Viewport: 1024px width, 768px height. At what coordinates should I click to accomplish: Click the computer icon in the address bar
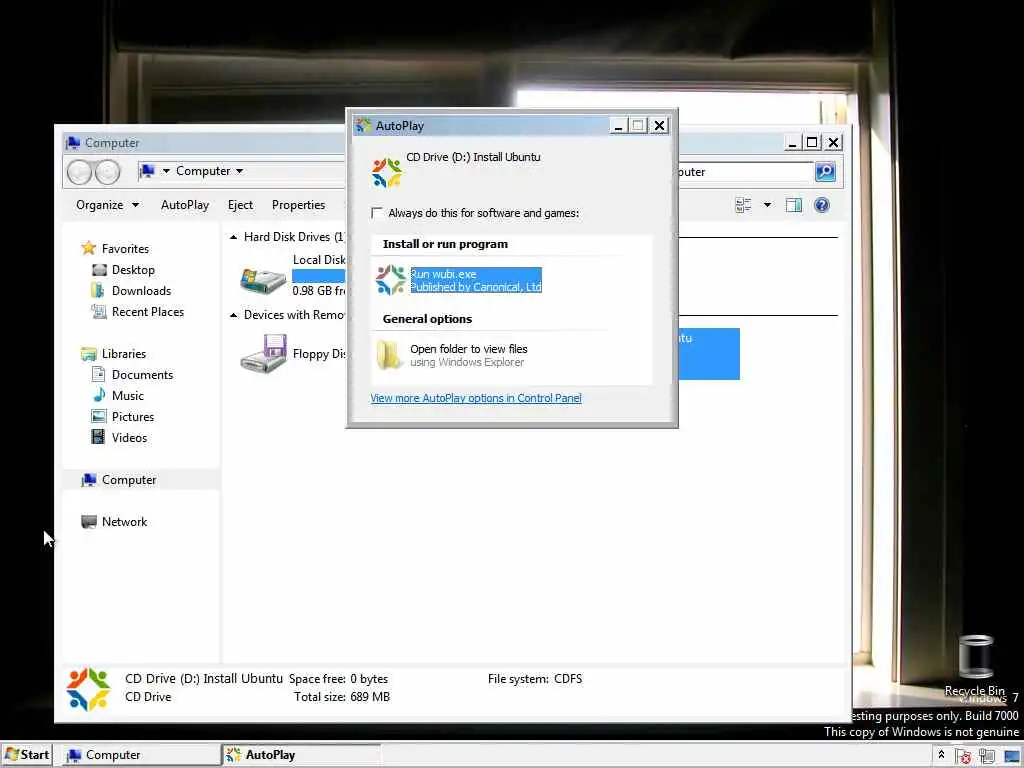pos(148,171)
